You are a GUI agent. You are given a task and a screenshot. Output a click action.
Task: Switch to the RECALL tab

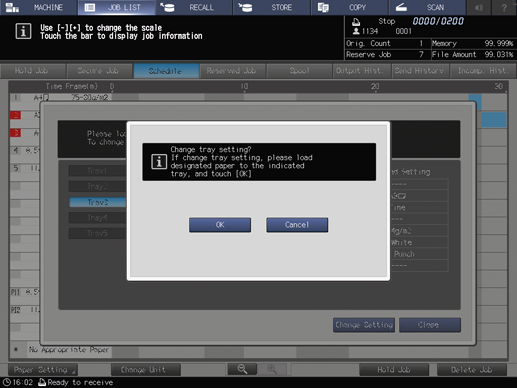pyautogui.click(x=194, y=7)
